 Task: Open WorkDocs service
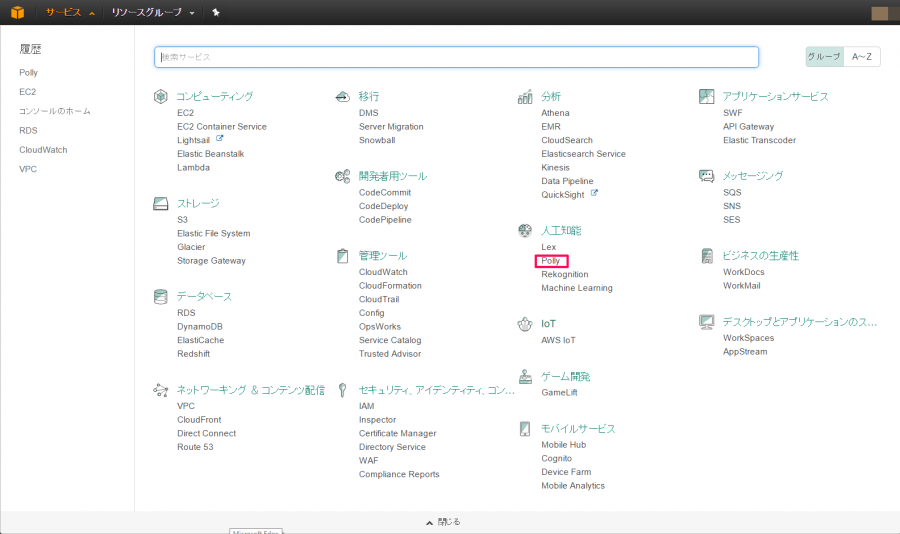pos(743,272)
